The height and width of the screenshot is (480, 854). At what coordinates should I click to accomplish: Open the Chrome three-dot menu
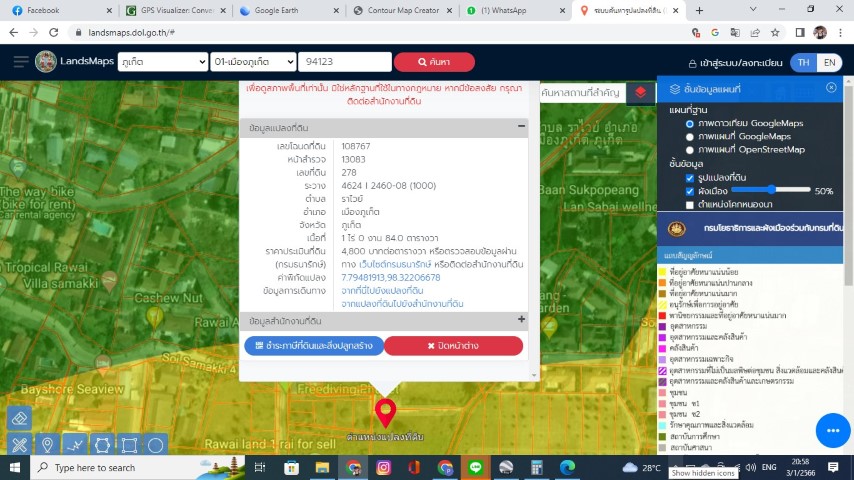tap(840, 33)
